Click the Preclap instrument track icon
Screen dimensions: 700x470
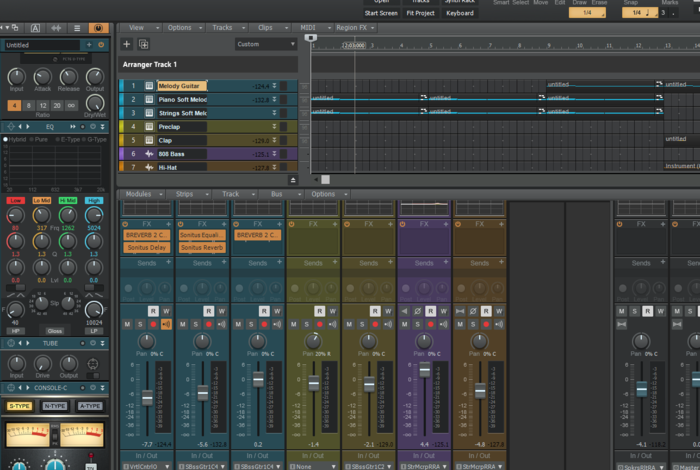[x=149, y=127]
